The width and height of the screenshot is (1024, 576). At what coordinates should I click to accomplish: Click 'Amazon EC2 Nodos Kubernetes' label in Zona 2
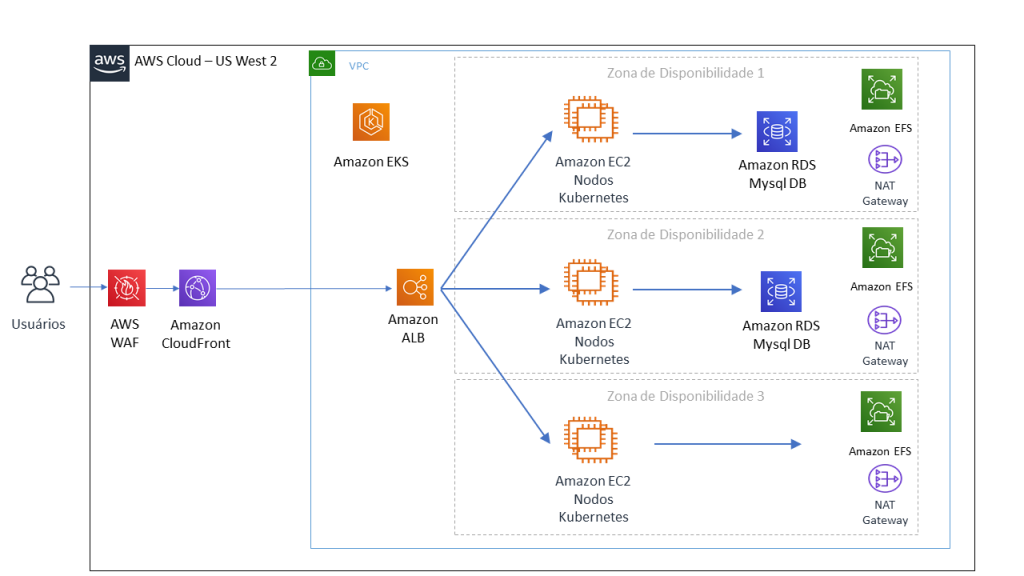pos(594,341)
